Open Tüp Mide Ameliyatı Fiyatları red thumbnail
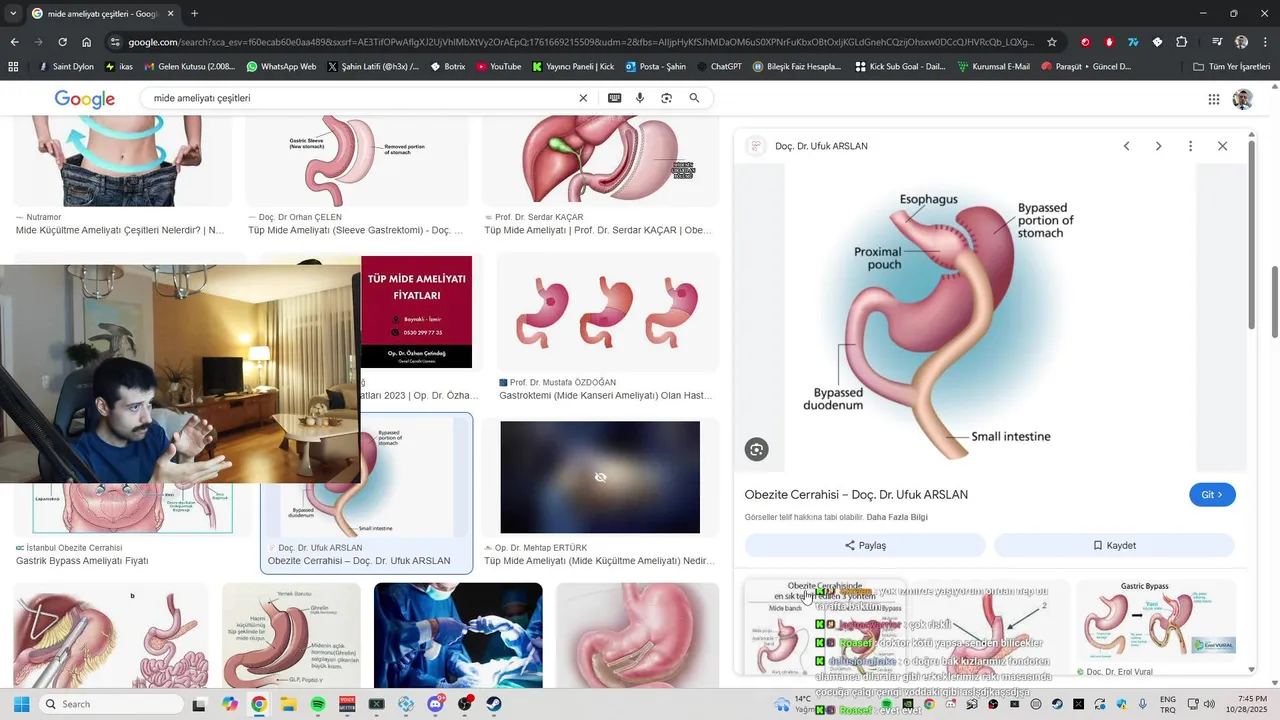 click(x=417, y=312)
